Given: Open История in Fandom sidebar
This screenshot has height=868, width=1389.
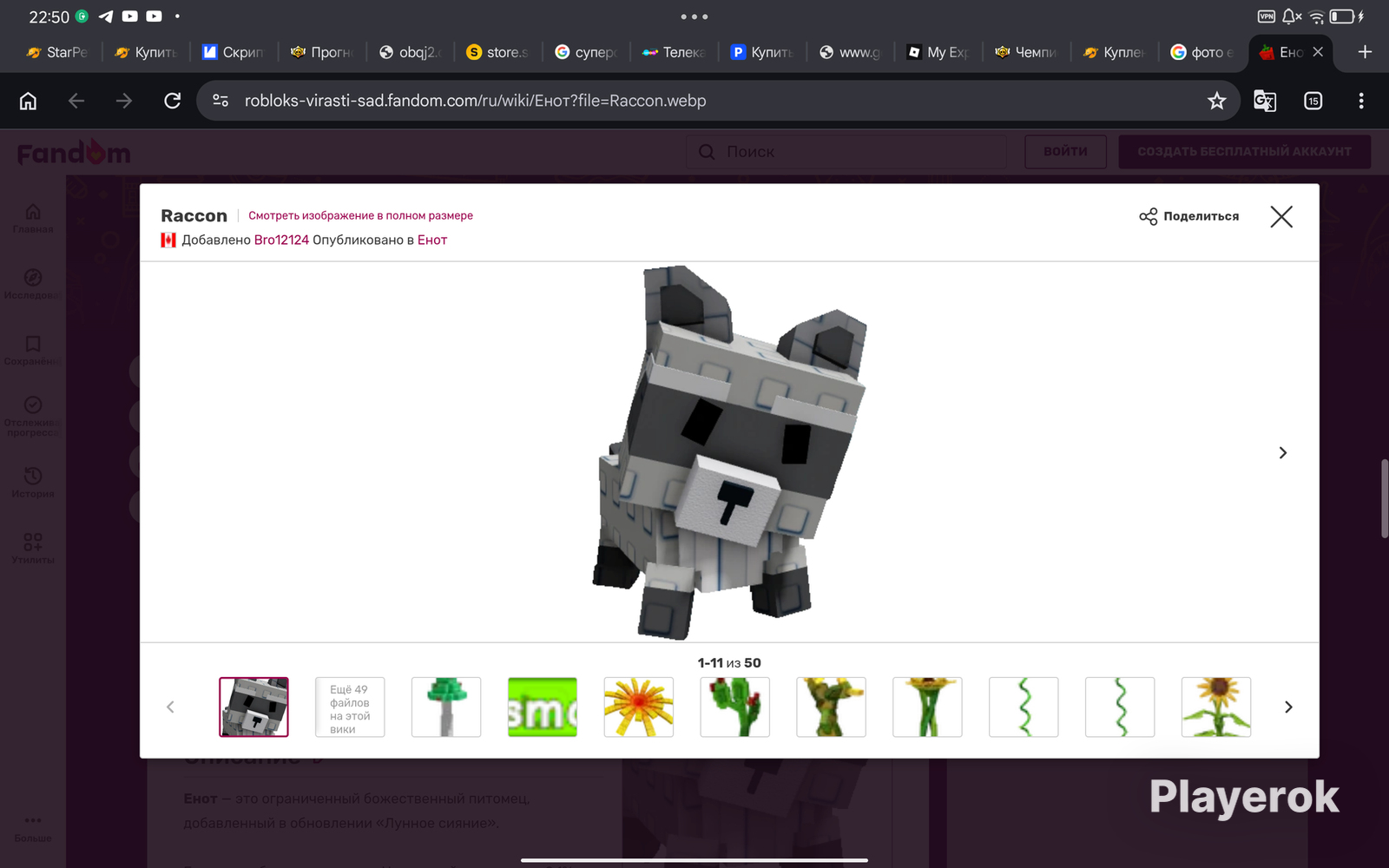Looking at the screenshot, I should [33, 483].
